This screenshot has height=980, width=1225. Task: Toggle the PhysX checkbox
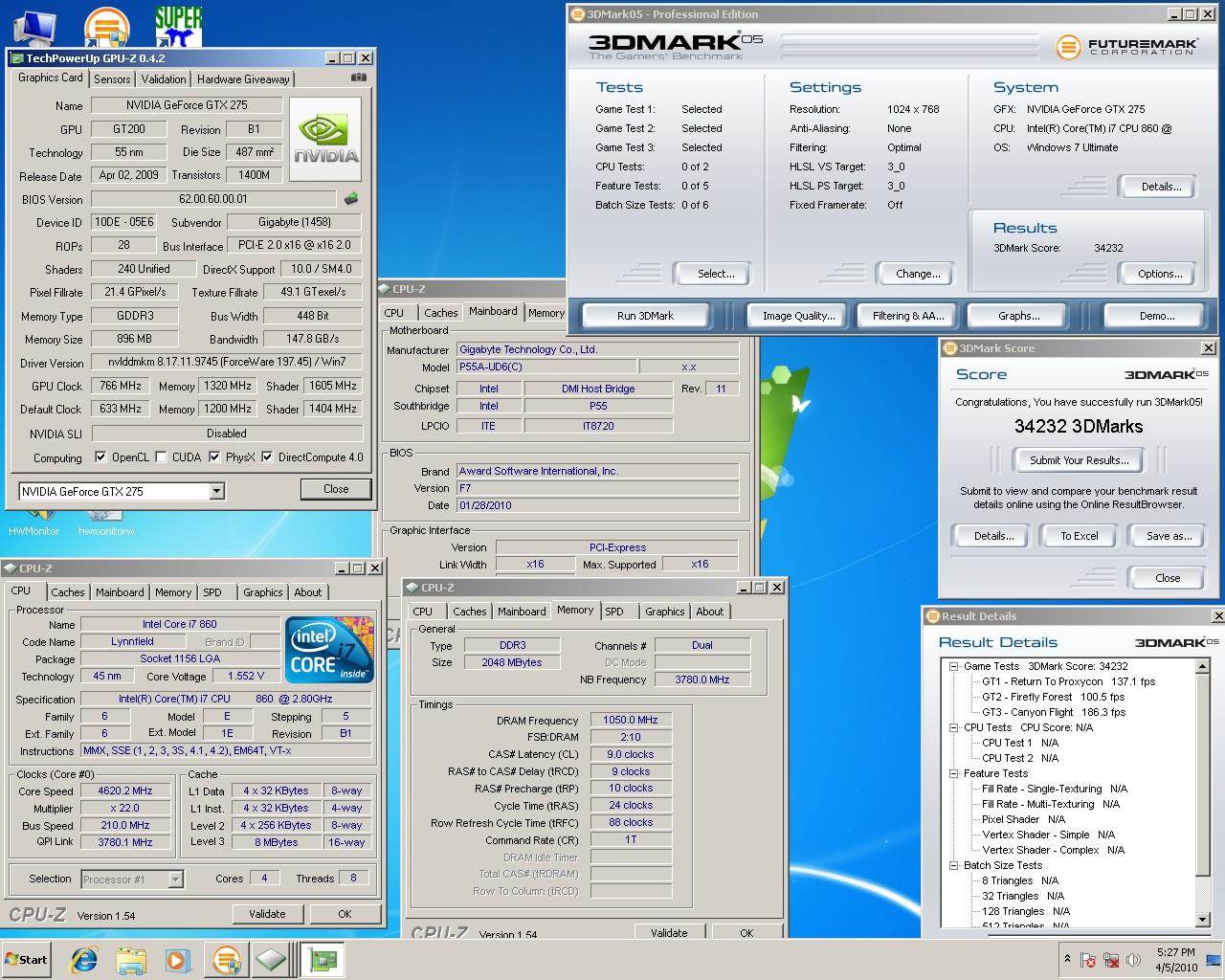(x=214, y=457)
